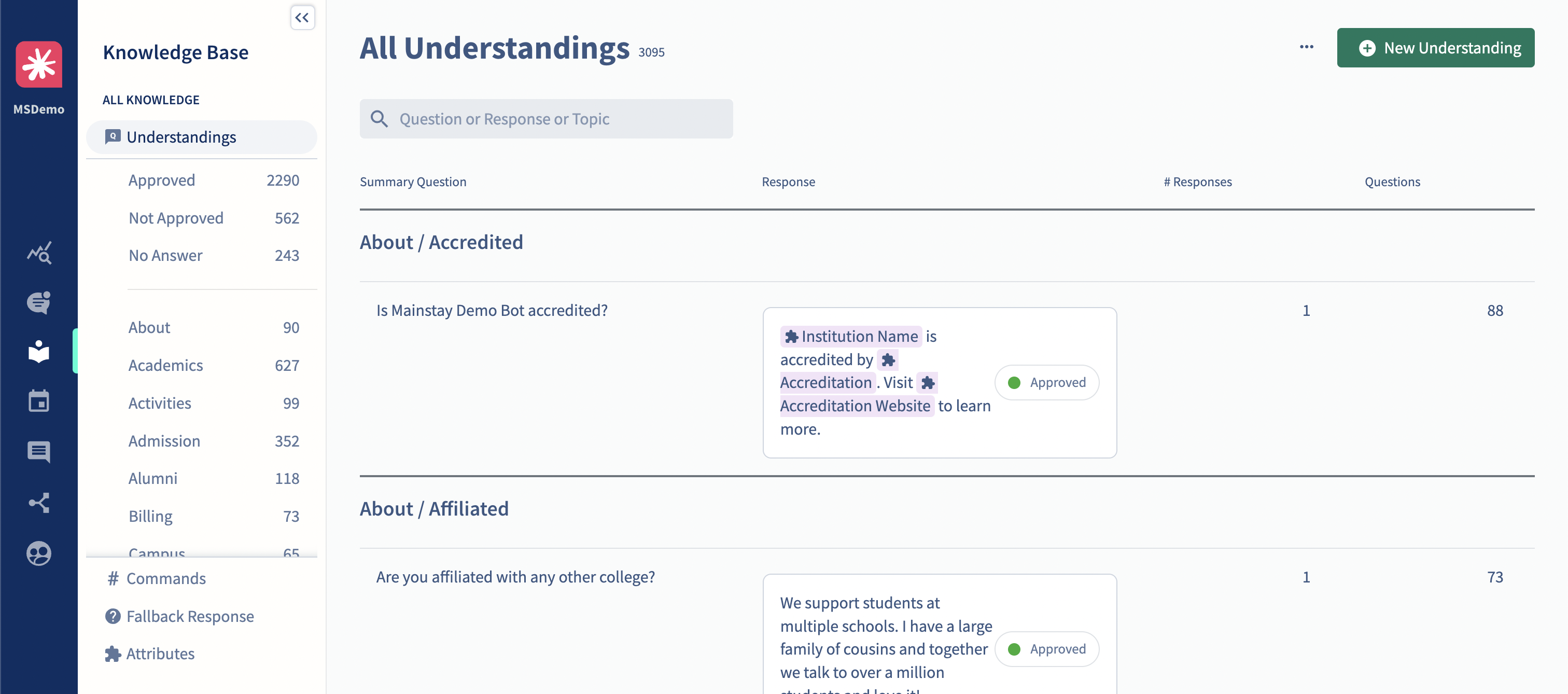This screenshot has width=1568, height=694.
Task: Click the About / Accredited topic heading
Action: 441,242
